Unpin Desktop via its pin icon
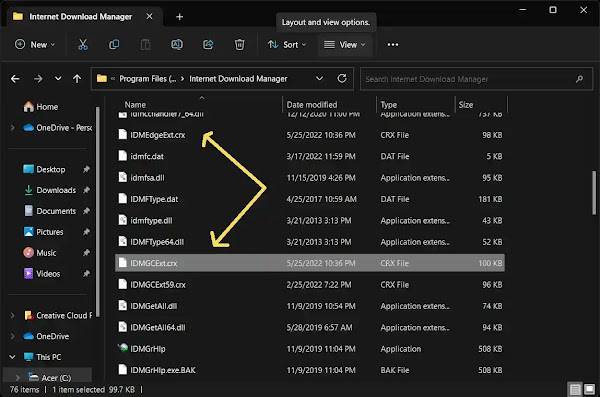The image size is (600, 397). tap(86, 169)
